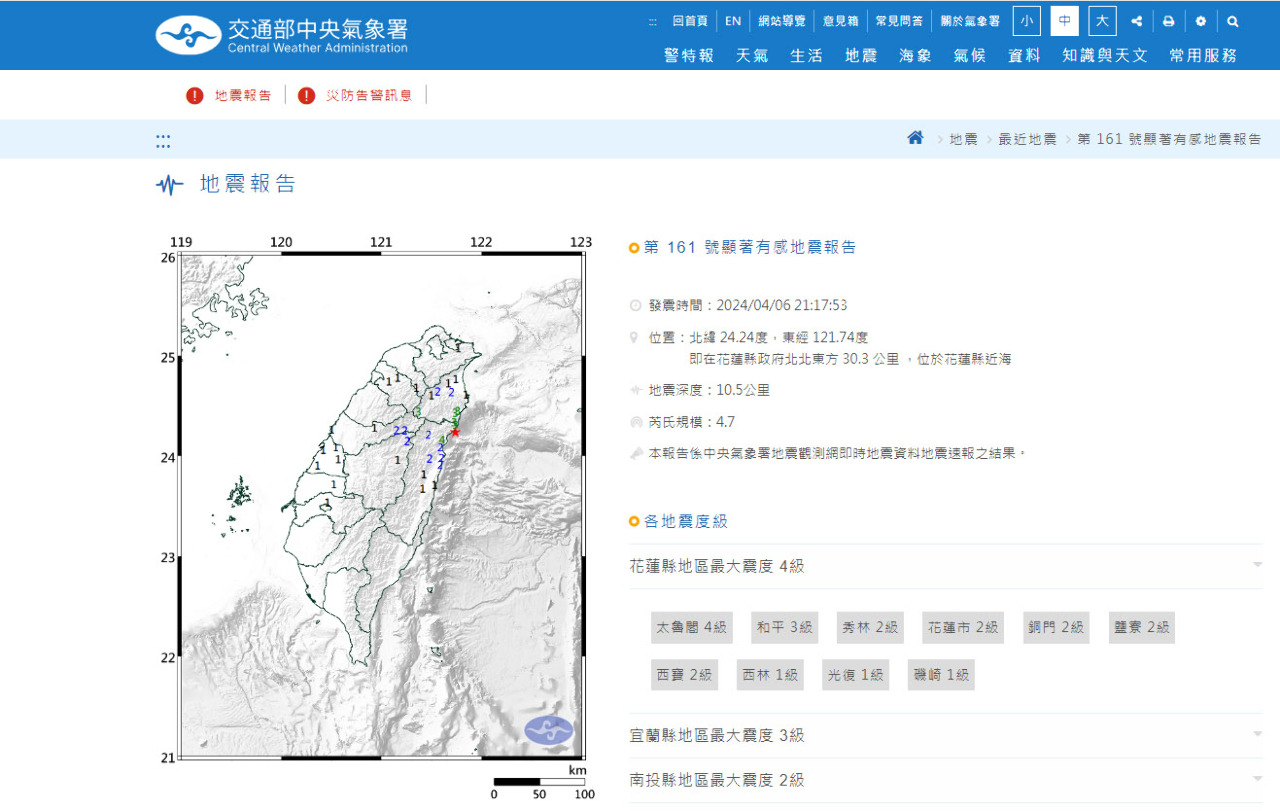
Task: Select medium font size 中
Action: coord(1065,21)
